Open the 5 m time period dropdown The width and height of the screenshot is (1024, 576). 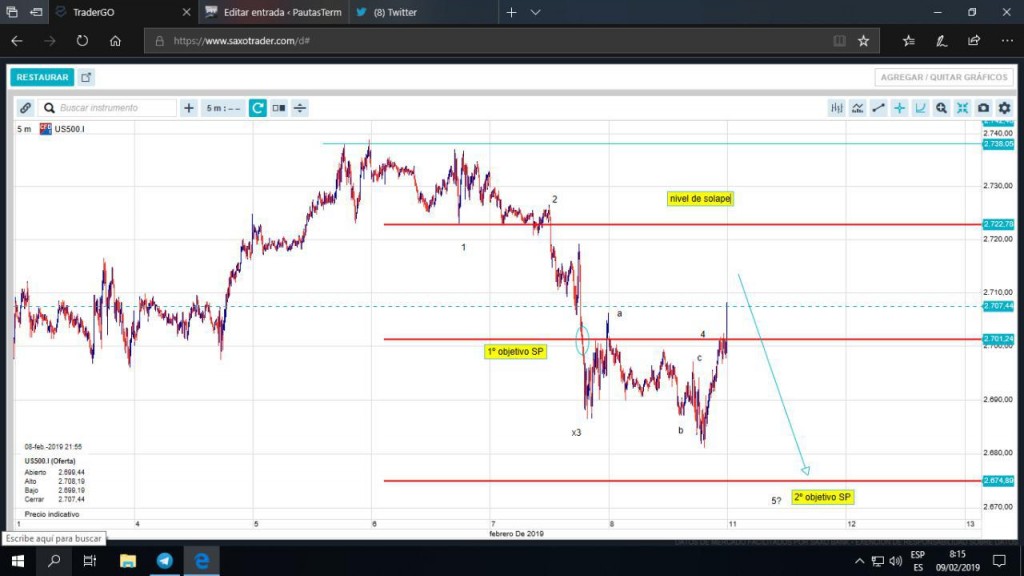point(223,108)
